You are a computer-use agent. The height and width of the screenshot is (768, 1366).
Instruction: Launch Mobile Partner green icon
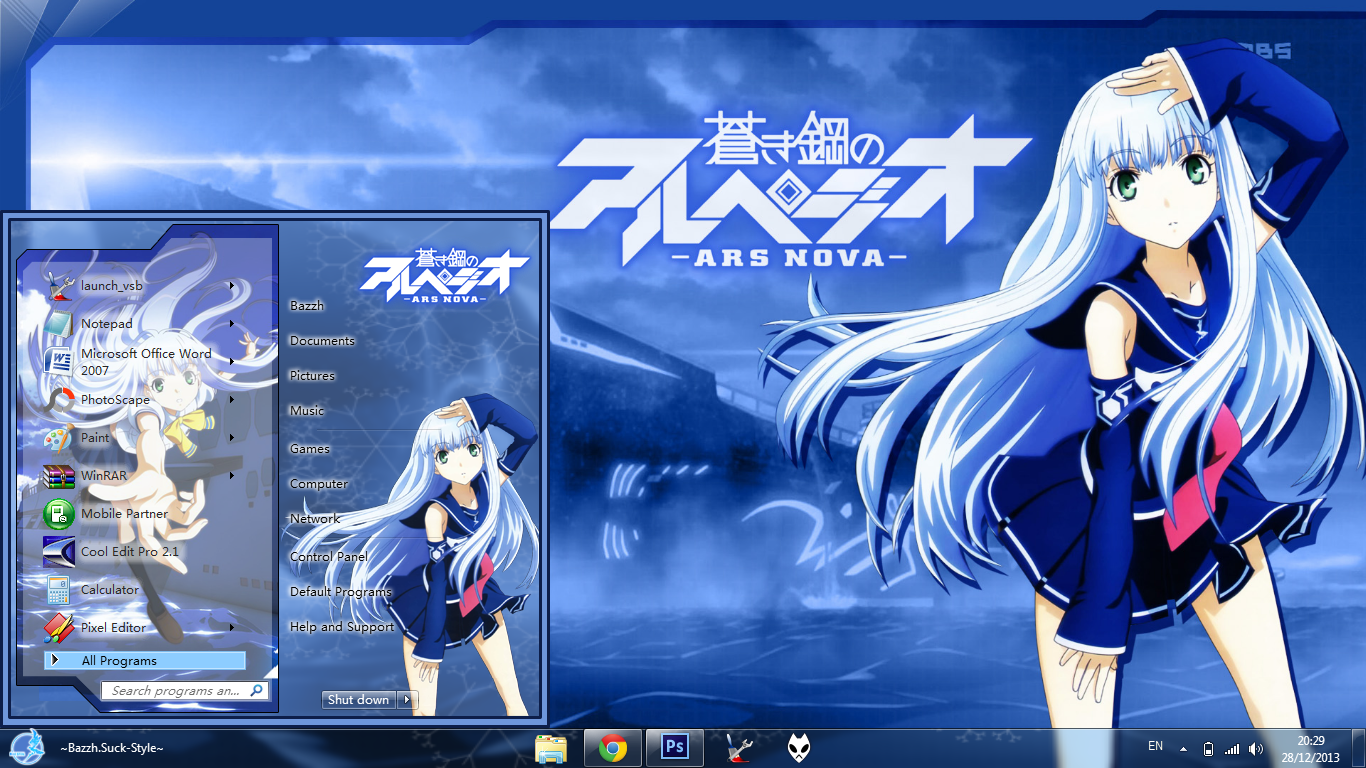pyautogui.click(x=59, y=514)
